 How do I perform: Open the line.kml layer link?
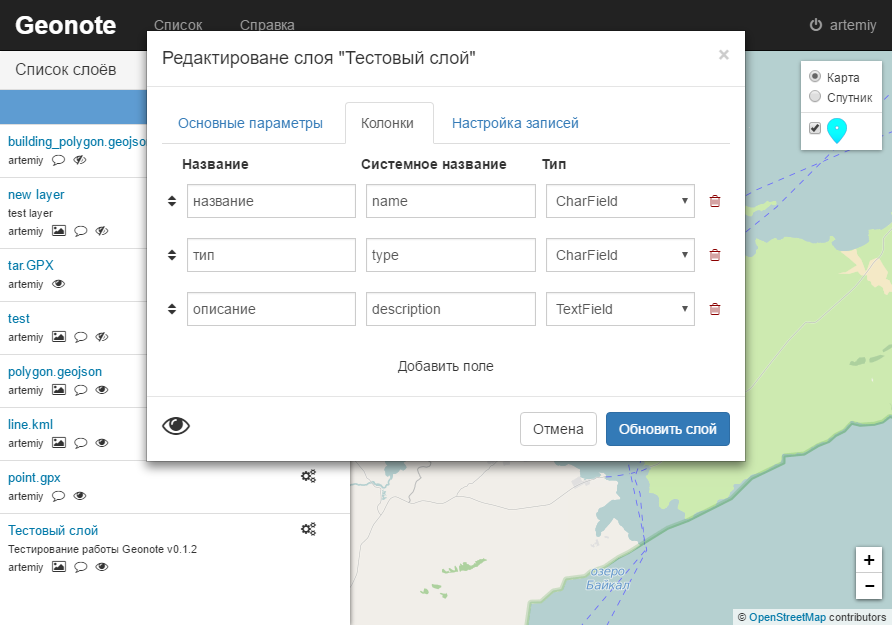(x=30, y=424)
